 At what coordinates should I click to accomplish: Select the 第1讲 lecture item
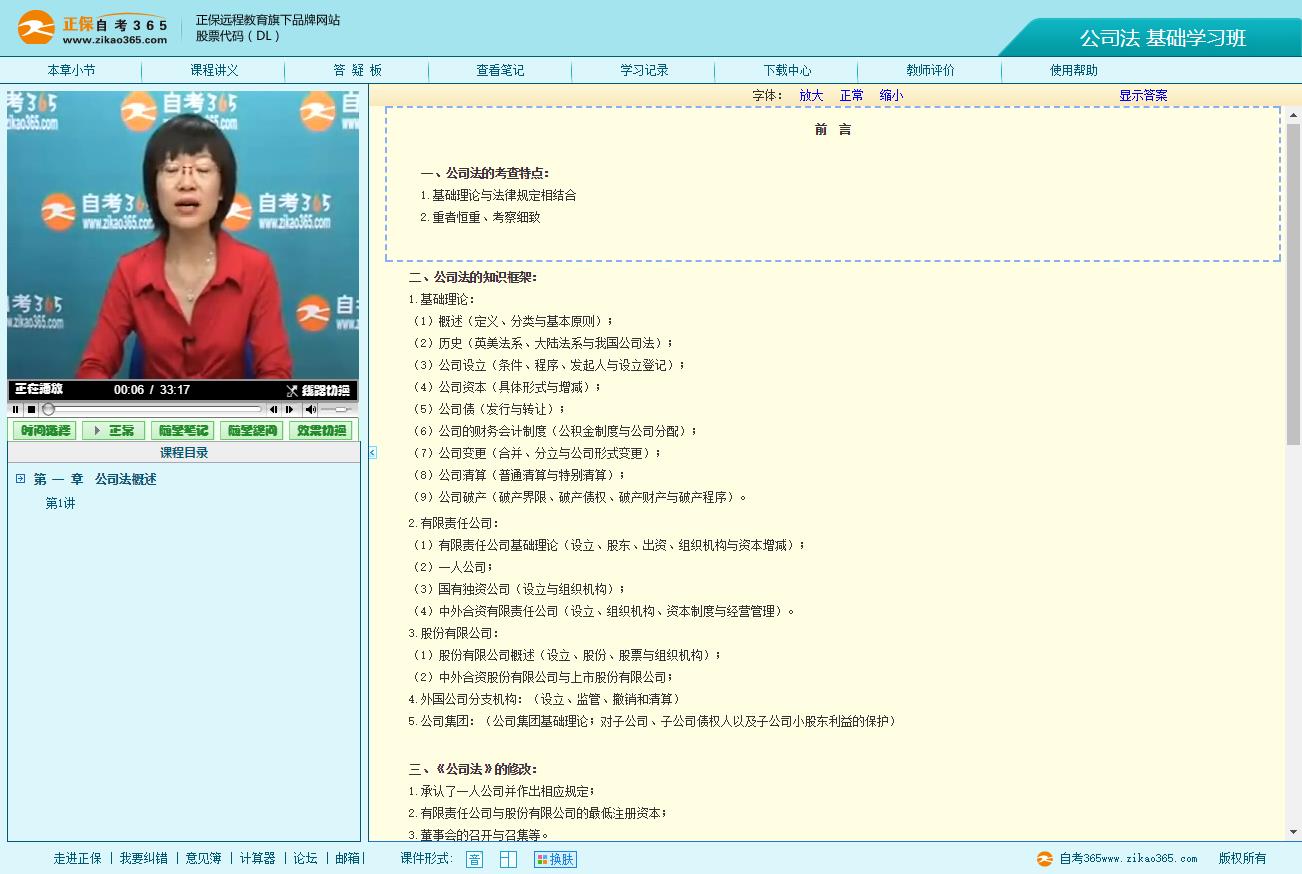pos(60,503)
